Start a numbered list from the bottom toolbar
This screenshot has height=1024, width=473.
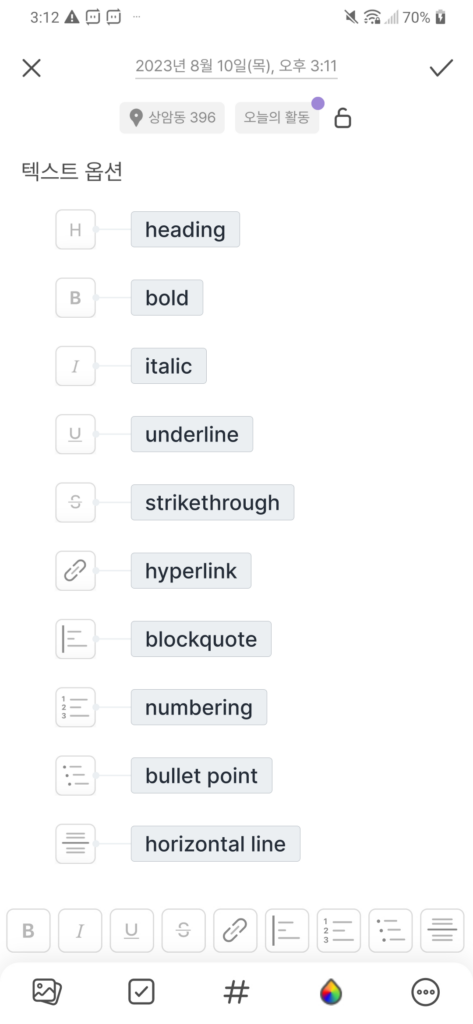[x=338, y=931]
